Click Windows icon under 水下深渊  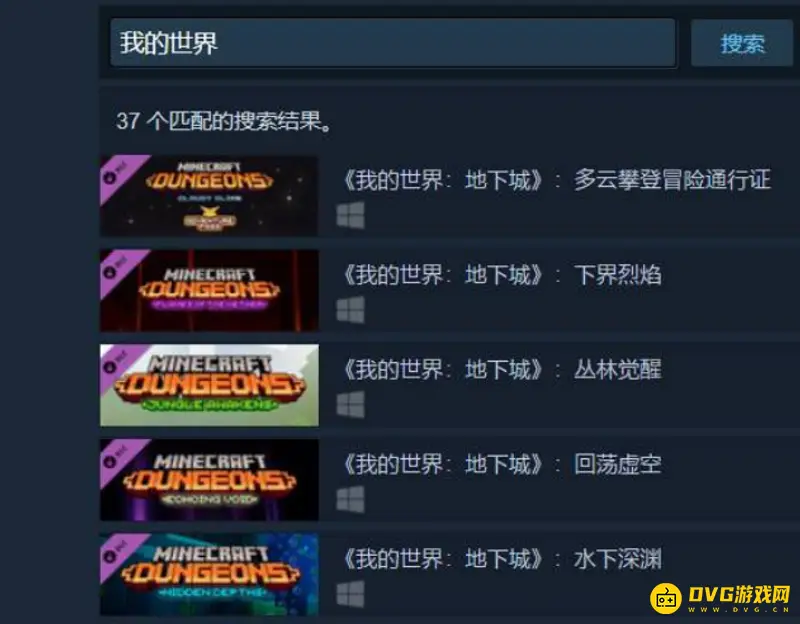(351, 594)
